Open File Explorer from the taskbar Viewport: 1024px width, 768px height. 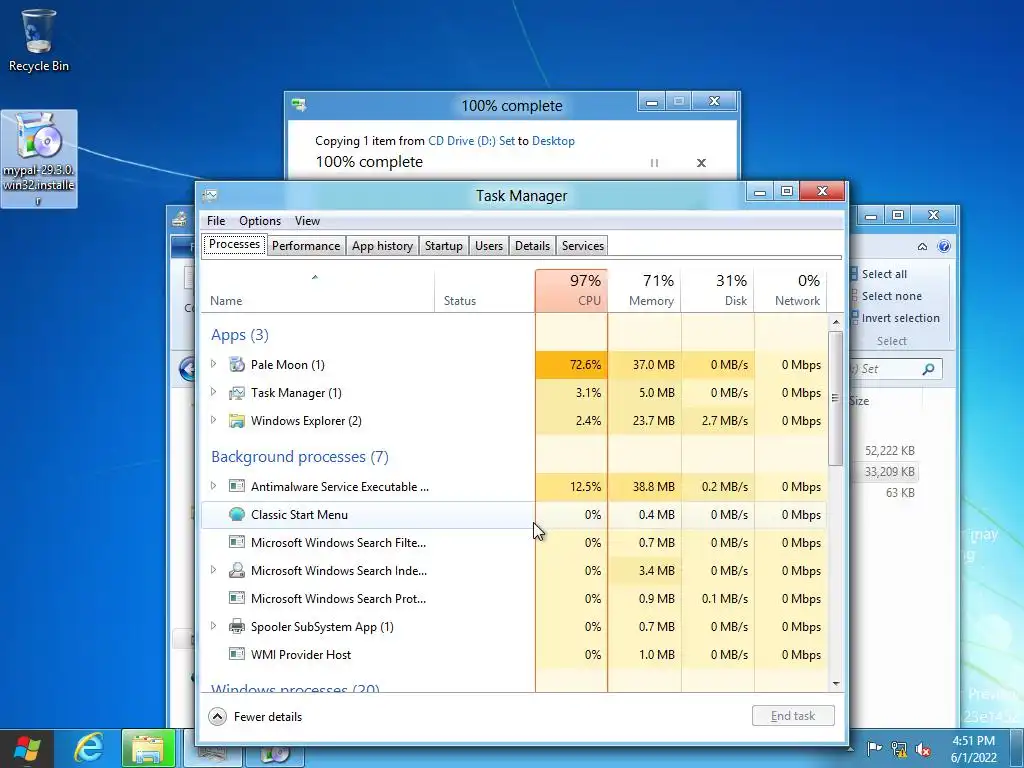pos(148,748)
